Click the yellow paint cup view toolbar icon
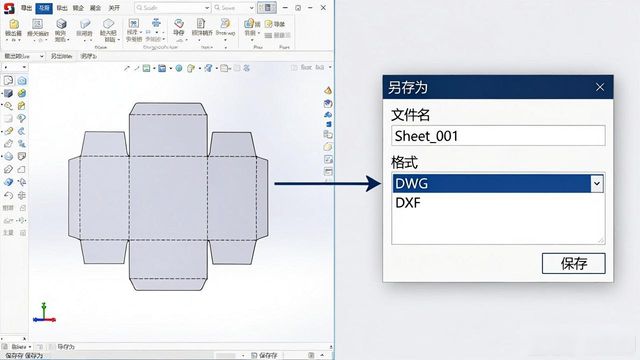The height and width of the screenshot is (360, 640). tap(191, 68)
